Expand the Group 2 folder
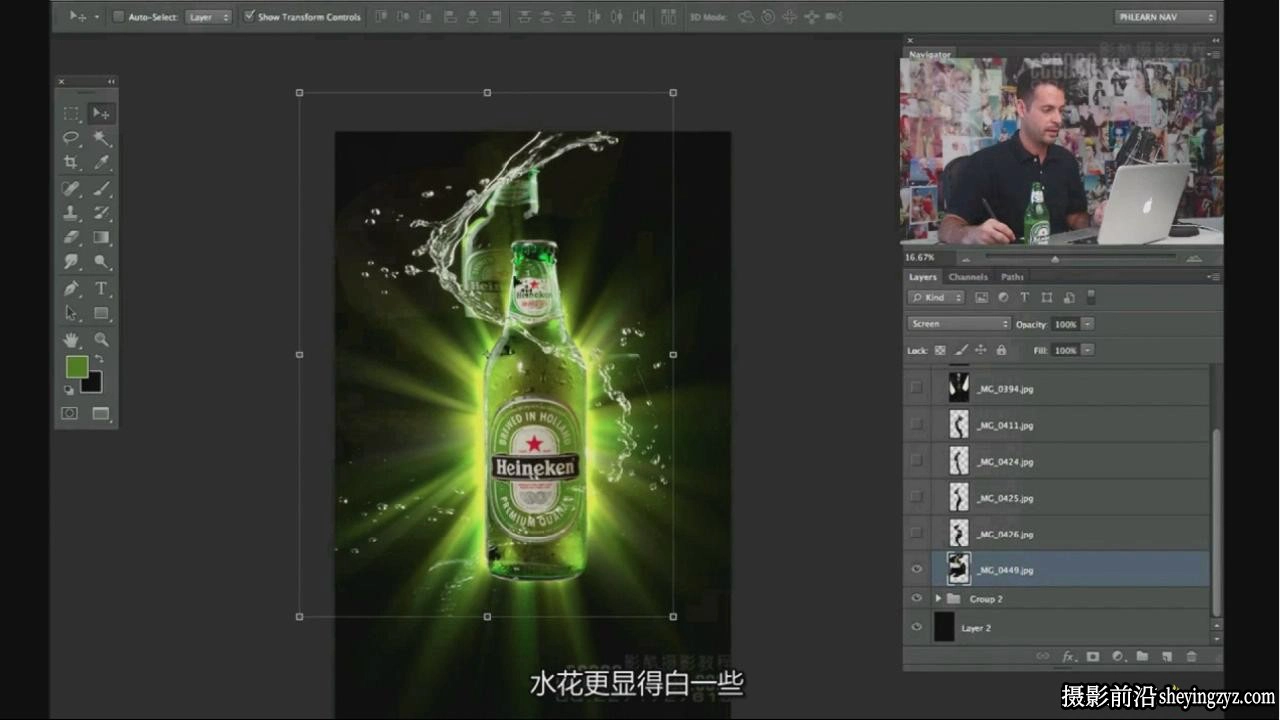 pos(938,599)
